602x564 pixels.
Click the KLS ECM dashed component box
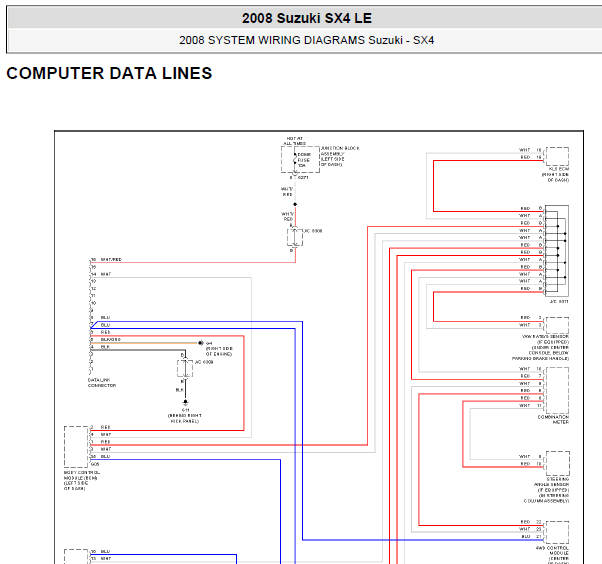click(x=557, y=156)
